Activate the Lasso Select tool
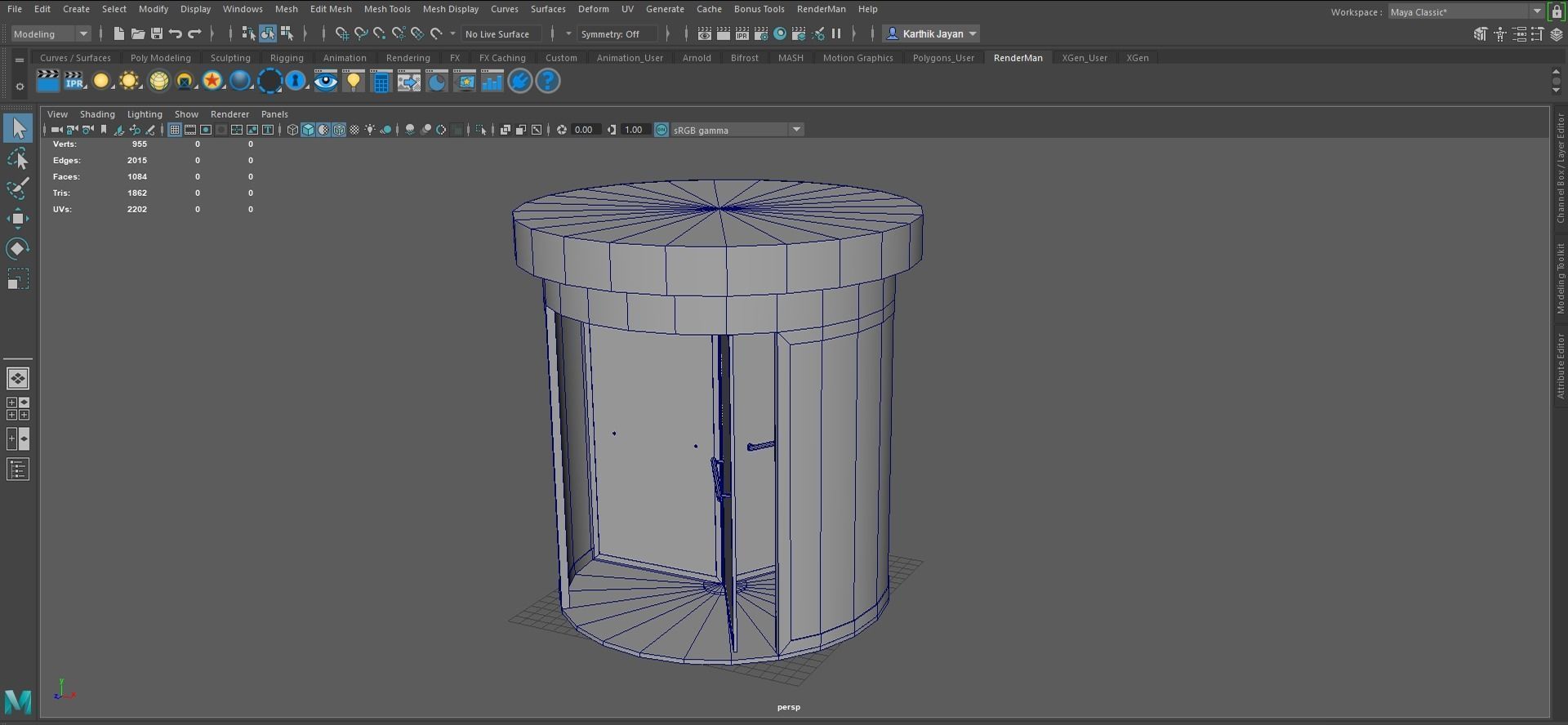The height and width of the screenshot is (725, 1568). click(x=18, y=158)
